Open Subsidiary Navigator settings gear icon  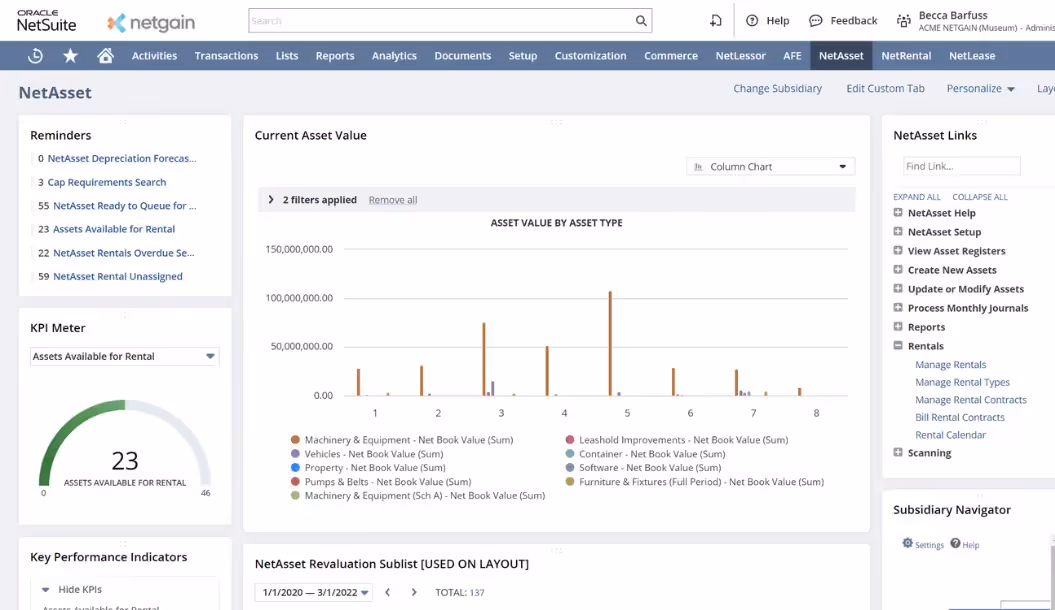point(907,543)
